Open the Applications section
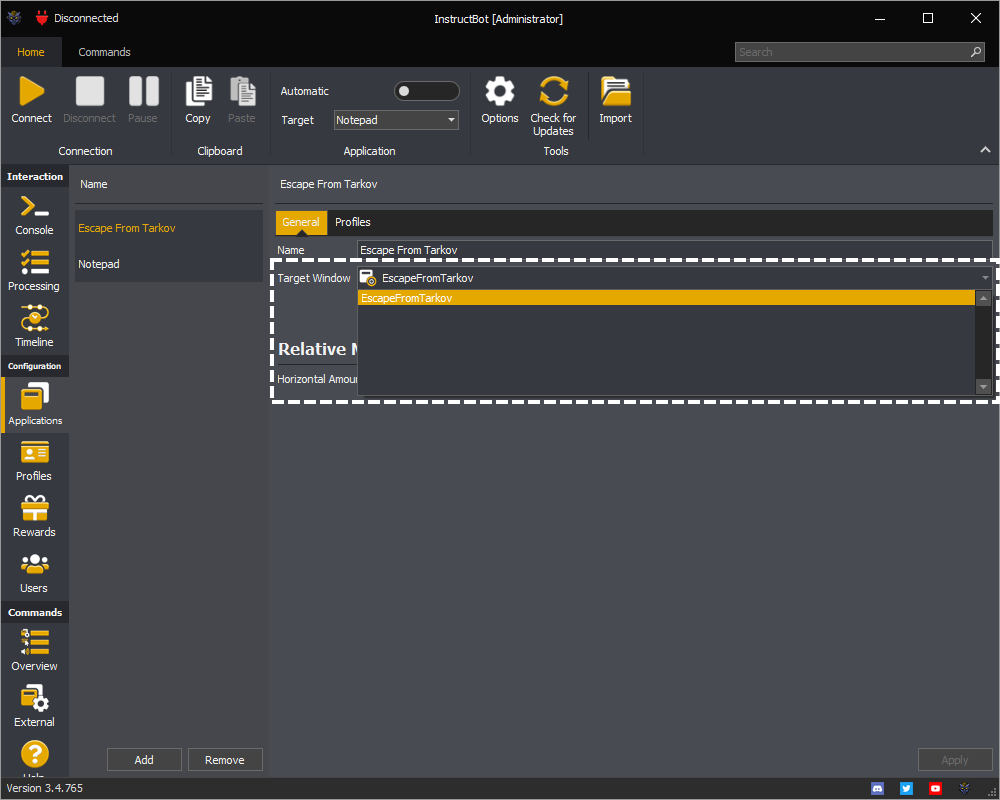 [35, 404]
